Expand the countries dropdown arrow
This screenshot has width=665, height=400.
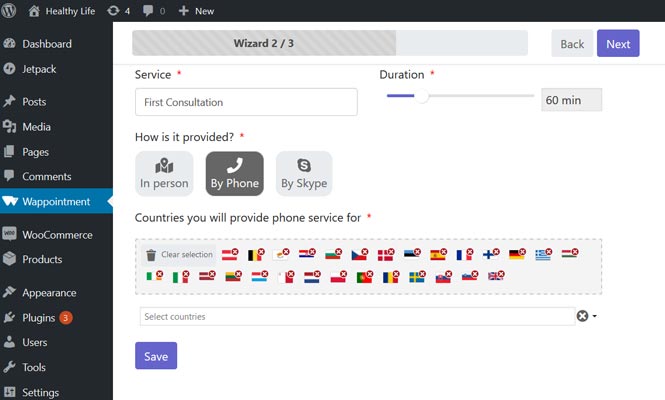[595, 316]
